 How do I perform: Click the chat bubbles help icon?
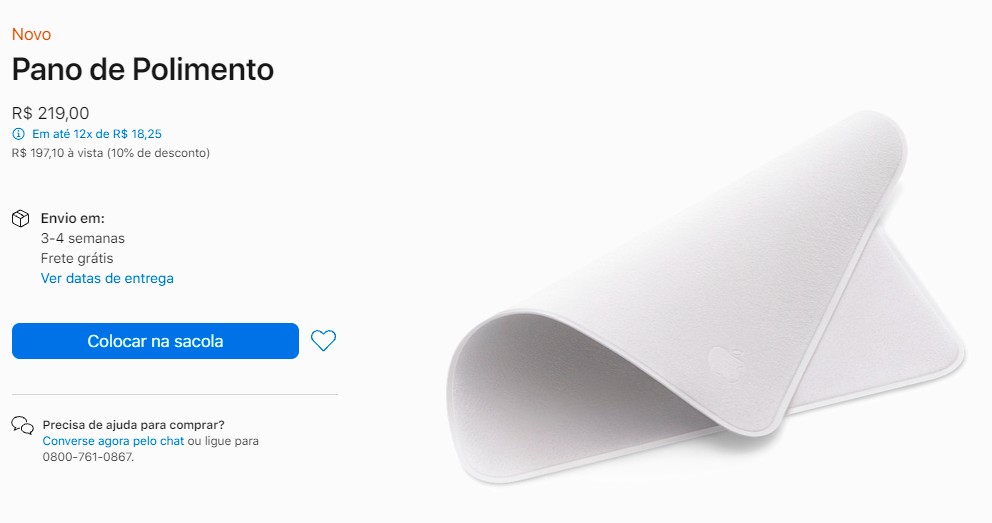click(x=22, y=425)
